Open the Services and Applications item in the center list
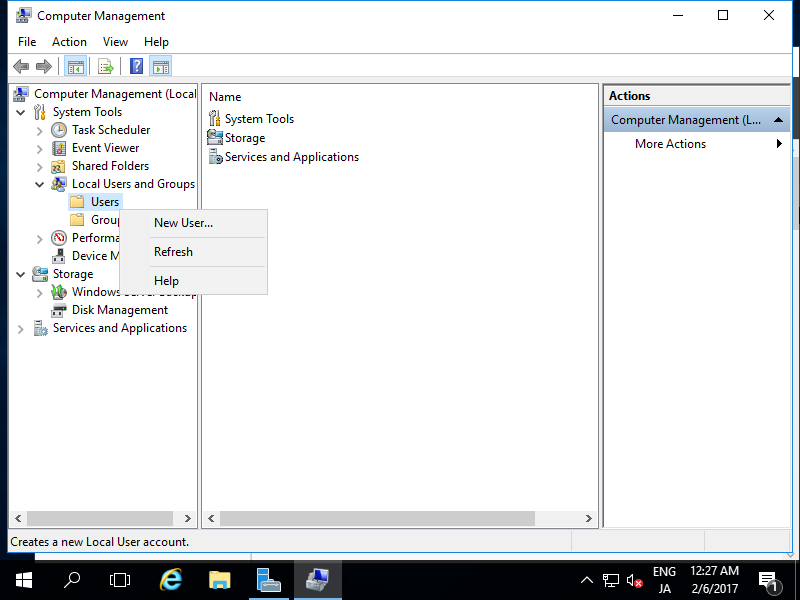This screenshot has height=600, width=800. point(291,157)
